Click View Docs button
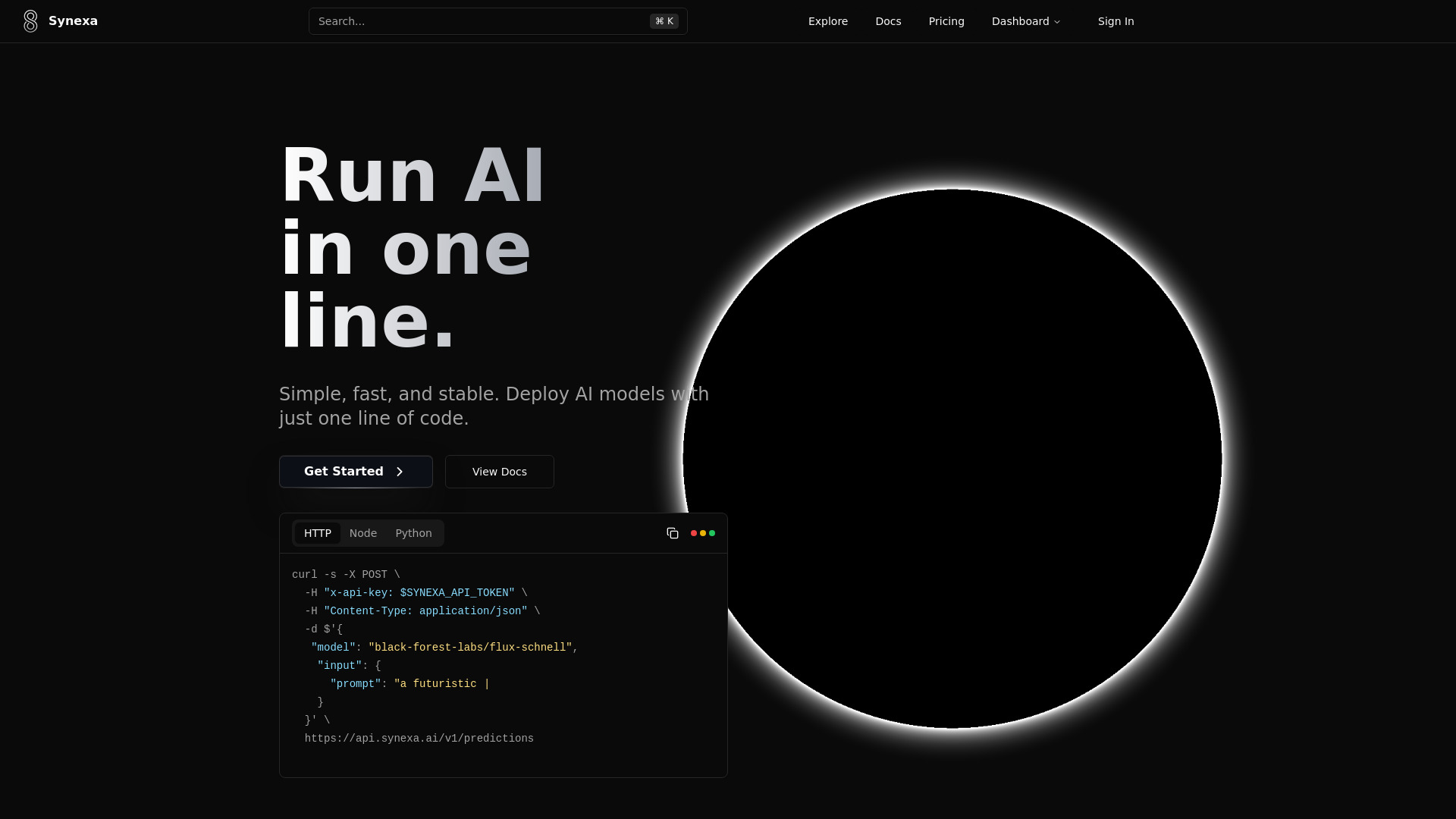 (x=499, y=472)
